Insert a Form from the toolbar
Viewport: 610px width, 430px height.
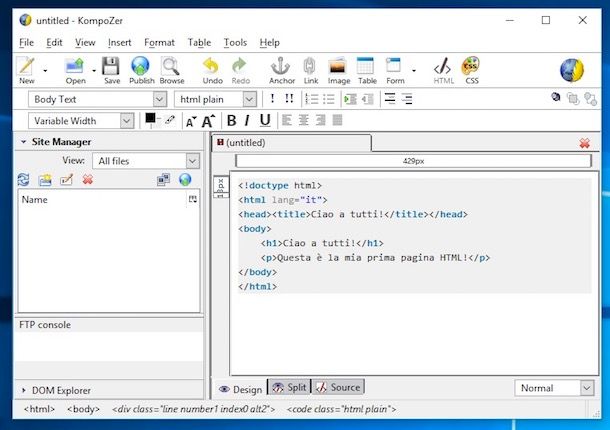[x=395, y=70]
